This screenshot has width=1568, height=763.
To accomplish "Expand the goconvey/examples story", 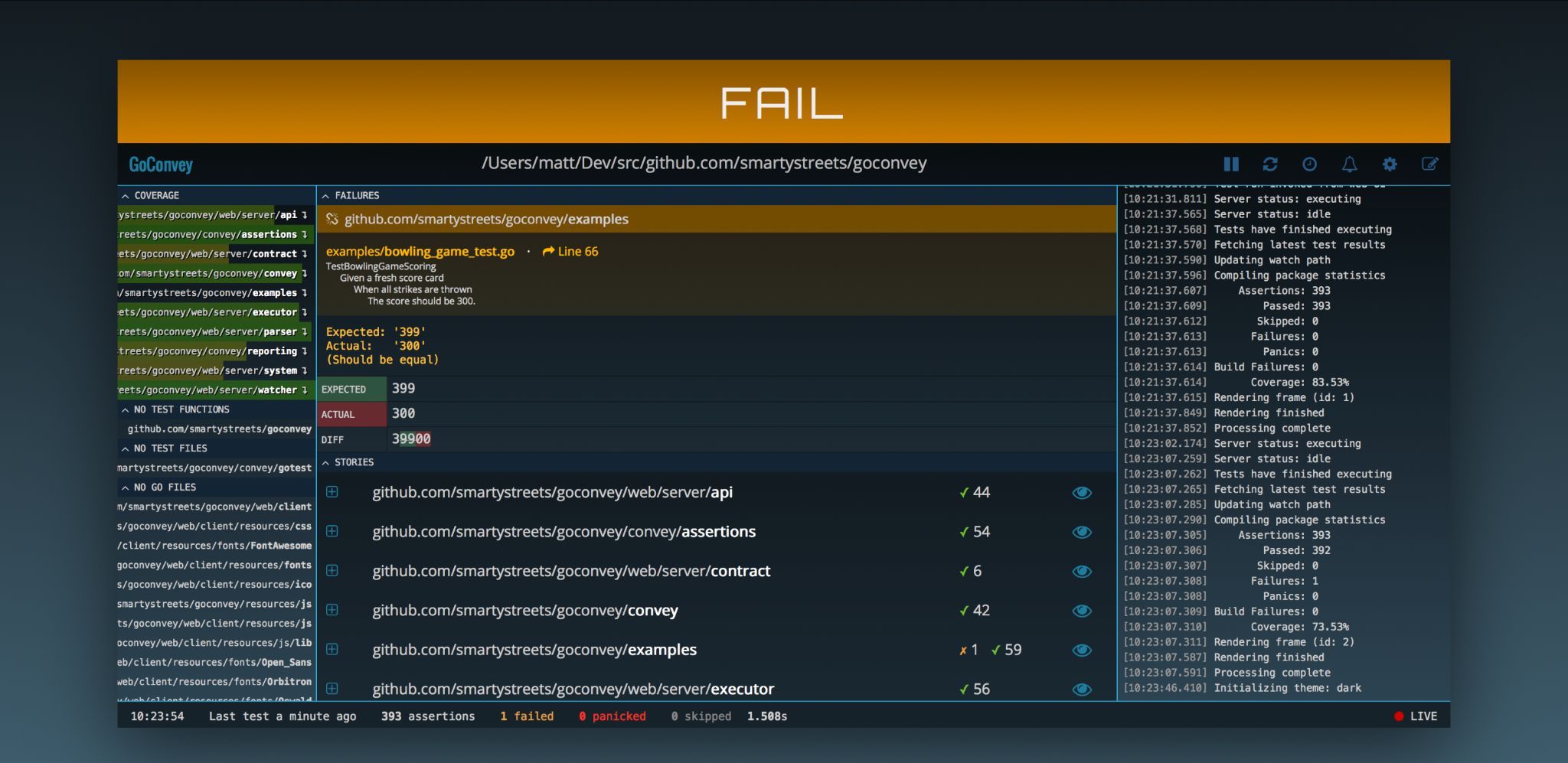I will (332, 649).
